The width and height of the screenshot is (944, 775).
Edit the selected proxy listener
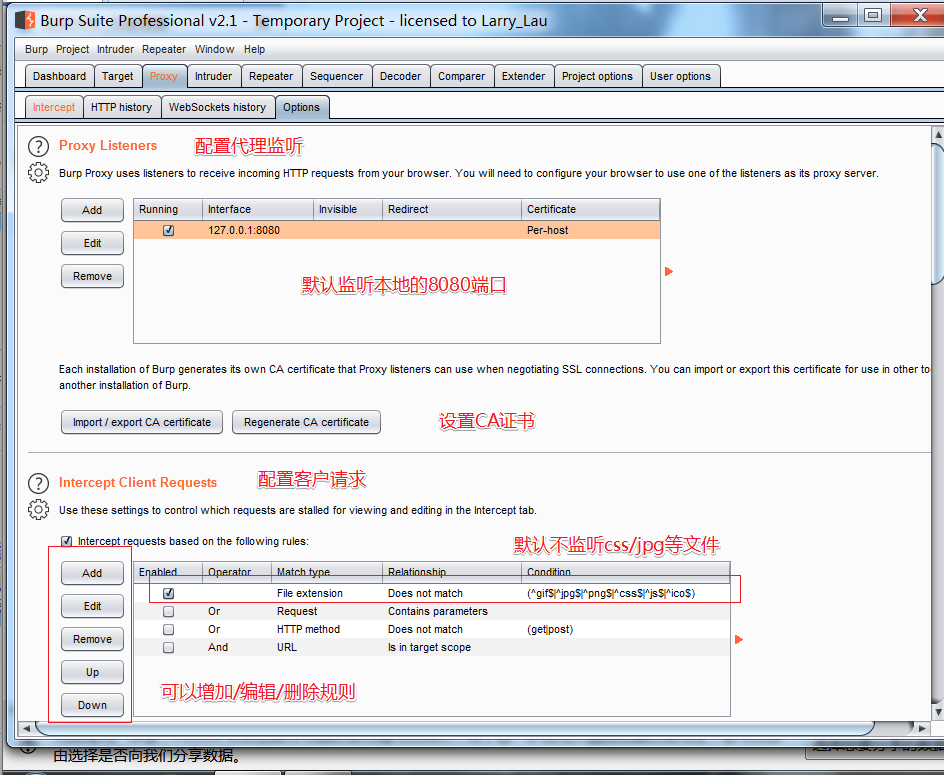(x=92, y=243)
